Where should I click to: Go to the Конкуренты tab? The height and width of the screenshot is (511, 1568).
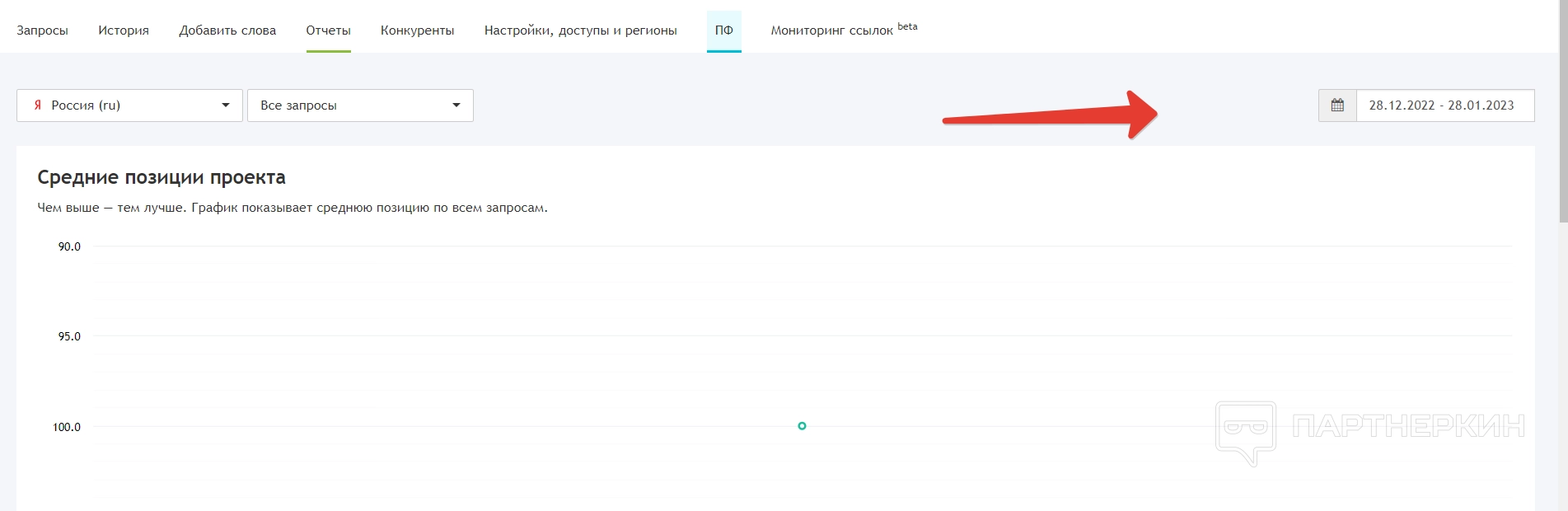coord(417,30)
